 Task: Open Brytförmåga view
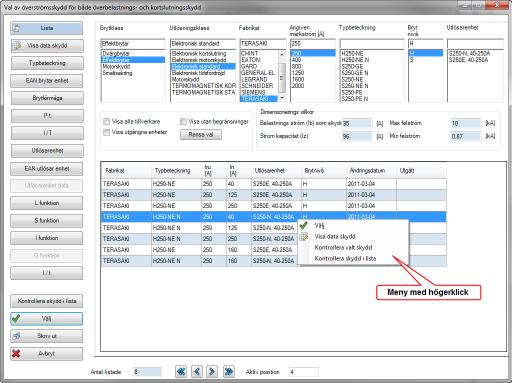coord(47,98)
